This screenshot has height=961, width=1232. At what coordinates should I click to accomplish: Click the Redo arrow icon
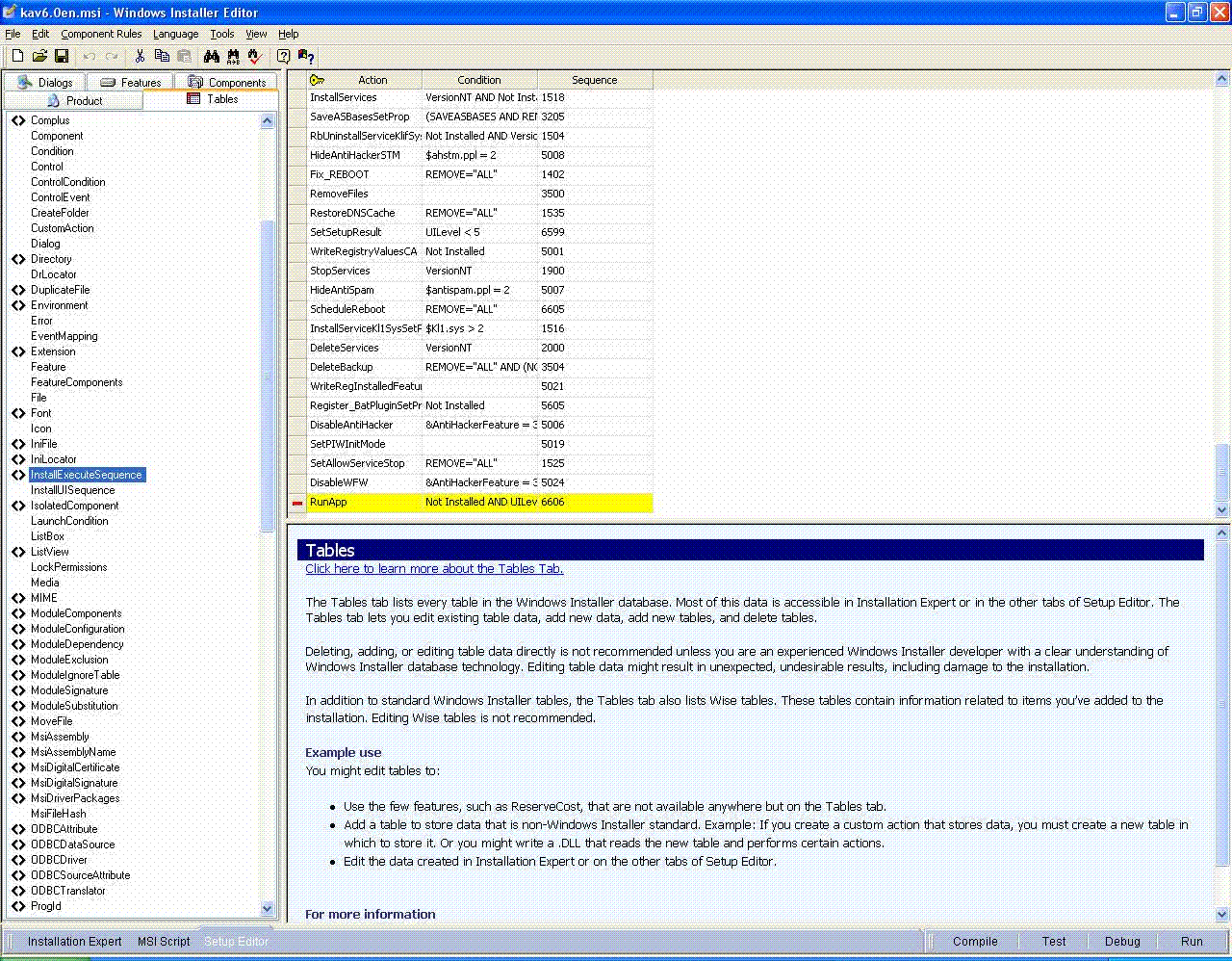click(x=112, y=57)
